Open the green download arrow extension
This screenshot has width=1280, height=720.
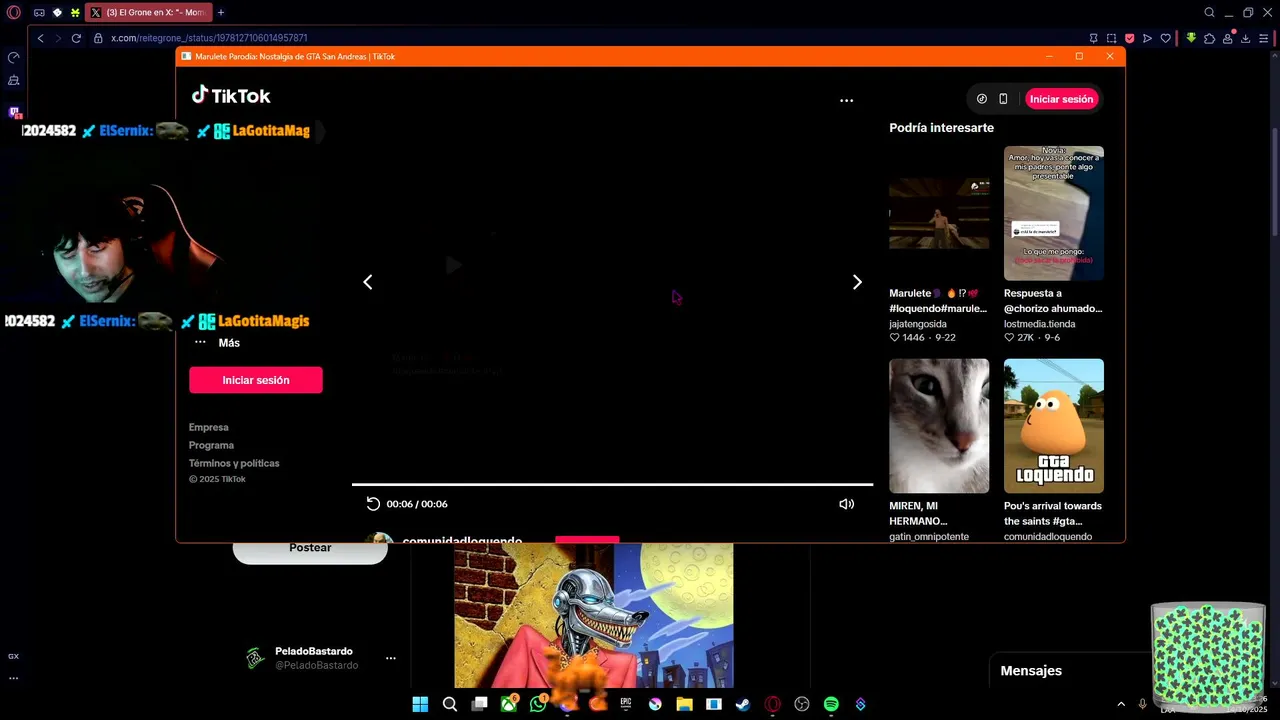(x=1191, y=38)
